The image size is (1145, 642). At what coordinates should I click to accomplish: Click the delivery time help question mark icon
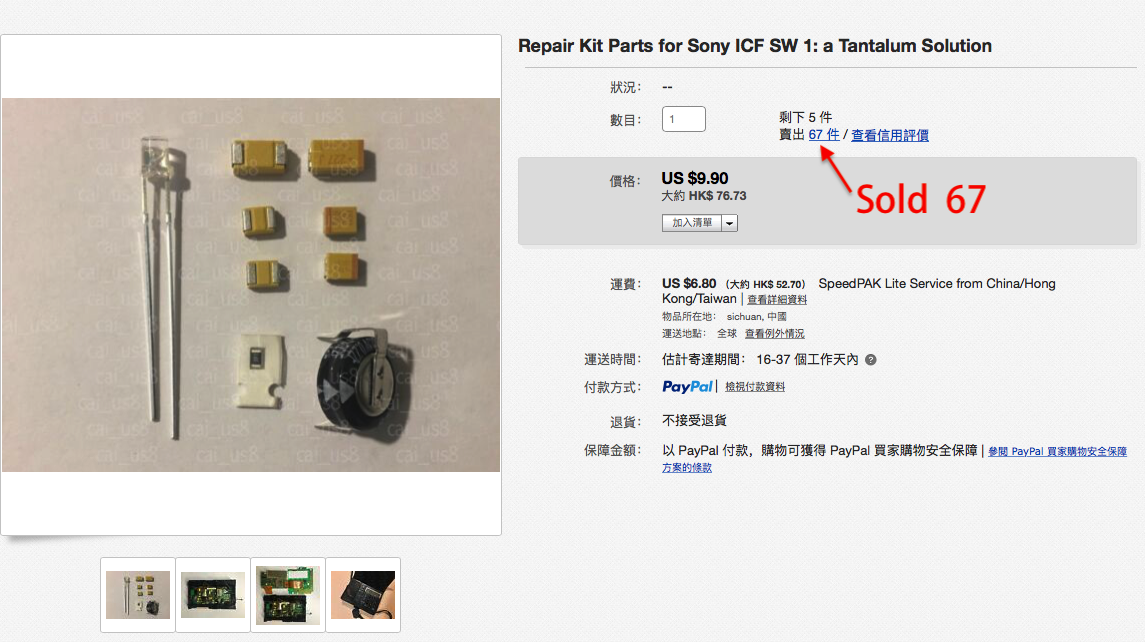tap(870, 359)
